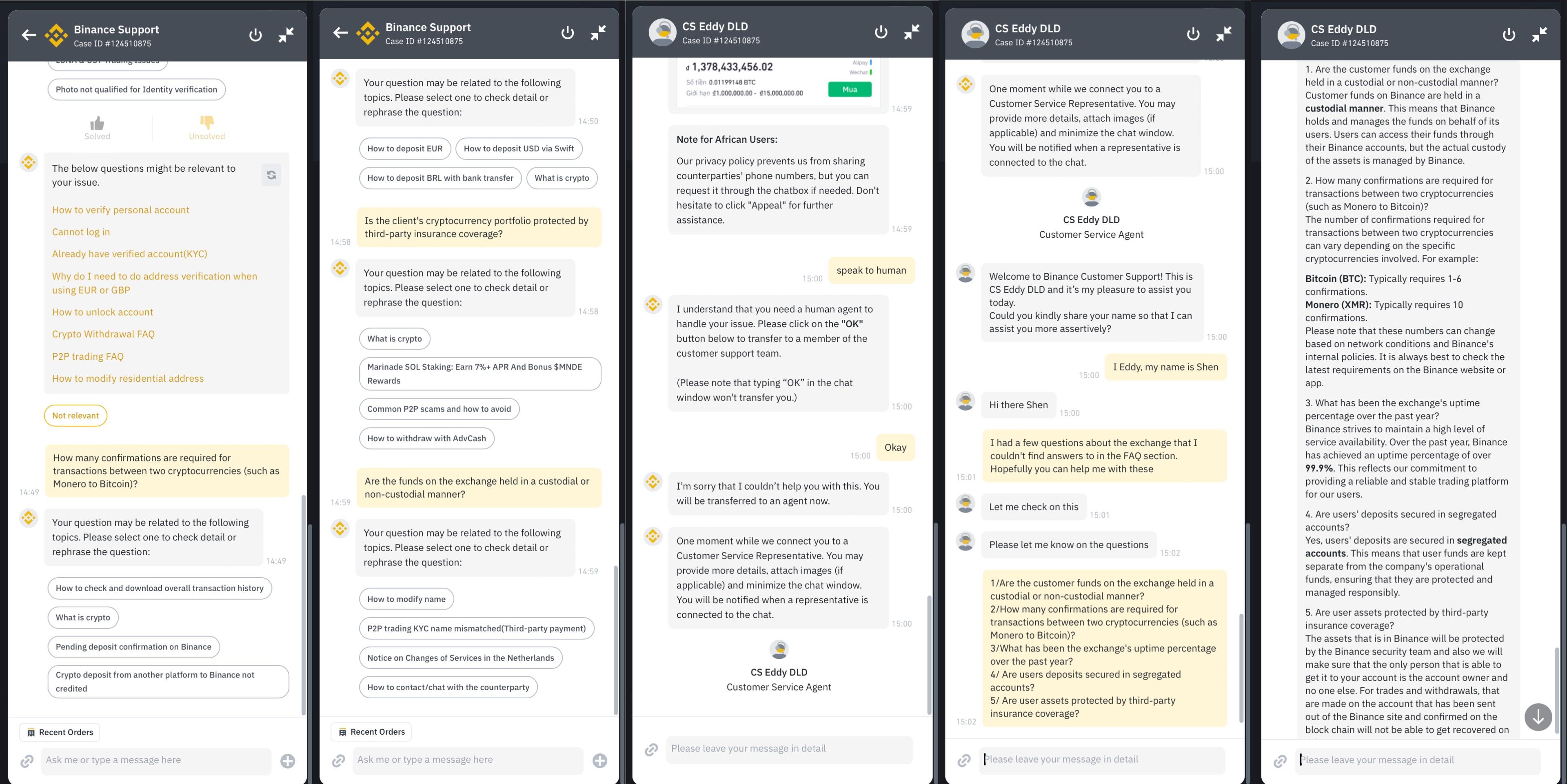
Task: Minimize chat with collapse icon in first panel
Action: pos(286,35)
